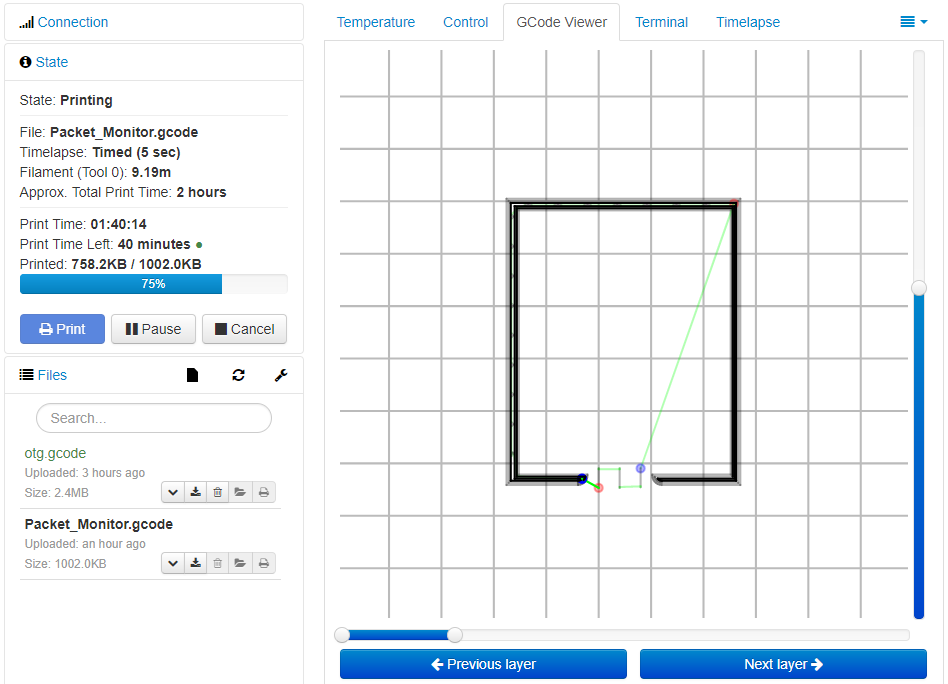Collapse the Connection panel

point(72,22)
